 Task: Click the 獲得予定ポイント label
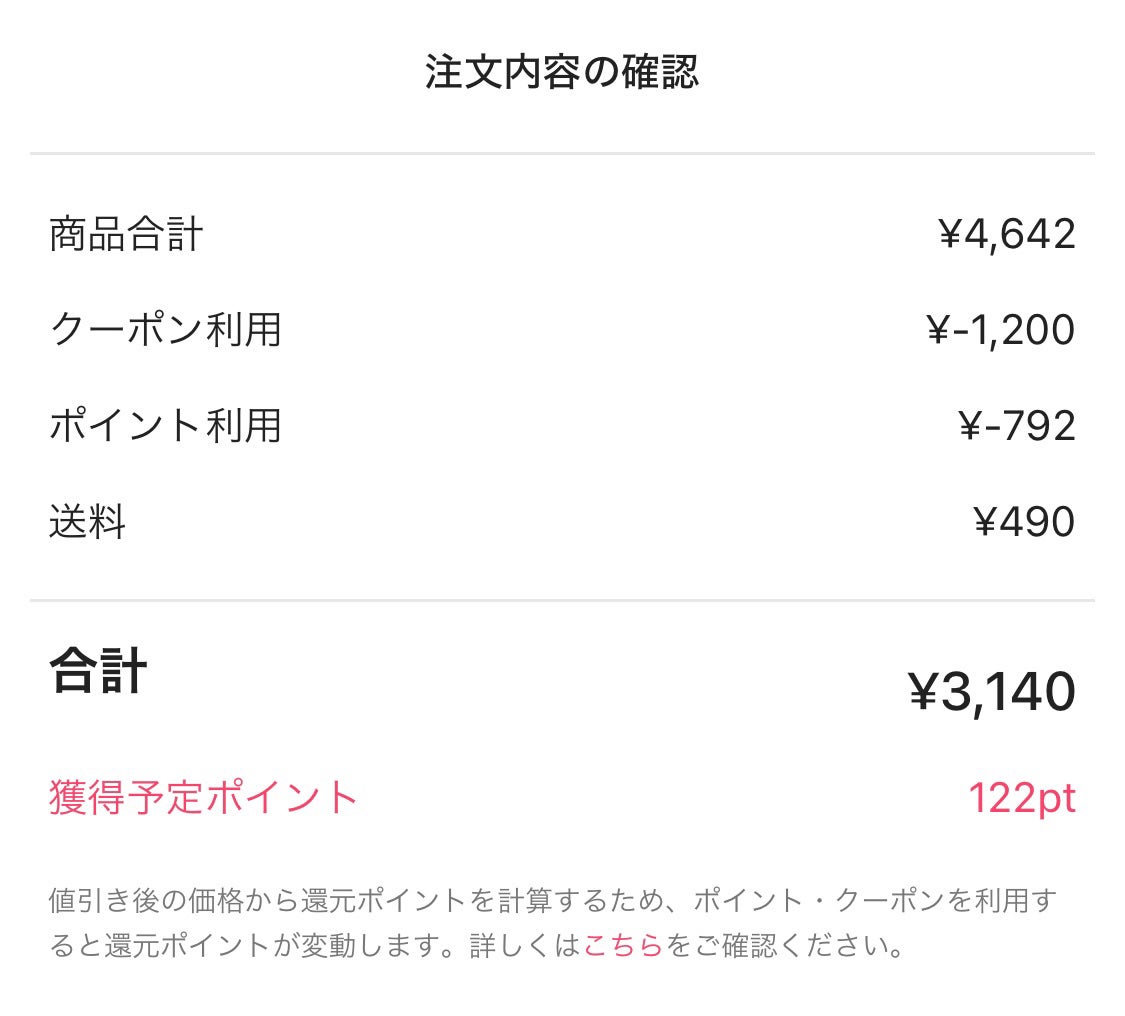tap(200, 799)
